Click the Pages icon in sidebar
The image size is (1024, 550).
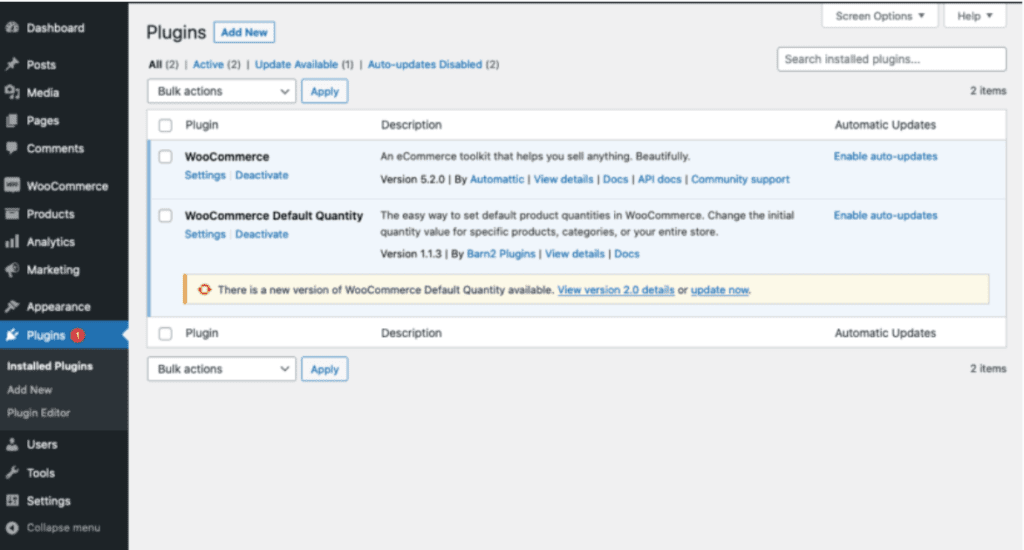[12, 120]
